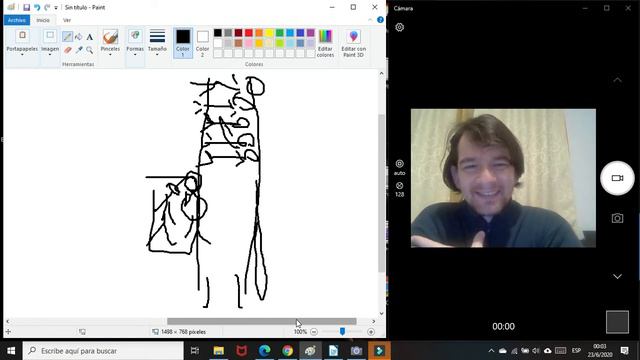Click the down chevron in Camera mode list
This screenshot has height=360, width=640.
[x=617, y=276]
